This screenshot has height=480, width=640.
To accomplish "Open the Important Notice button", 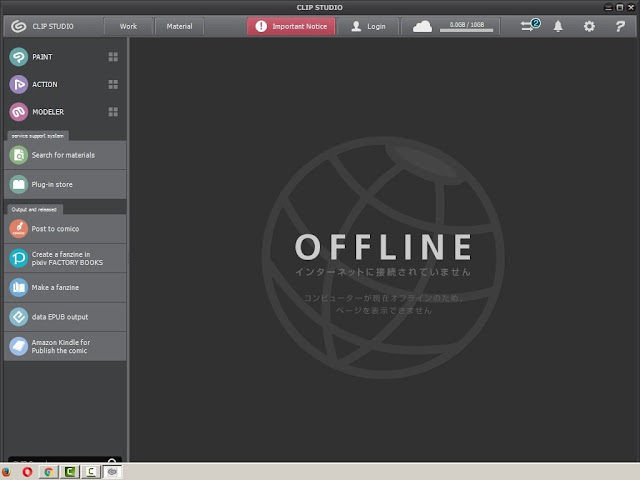I will click(291, 27).
